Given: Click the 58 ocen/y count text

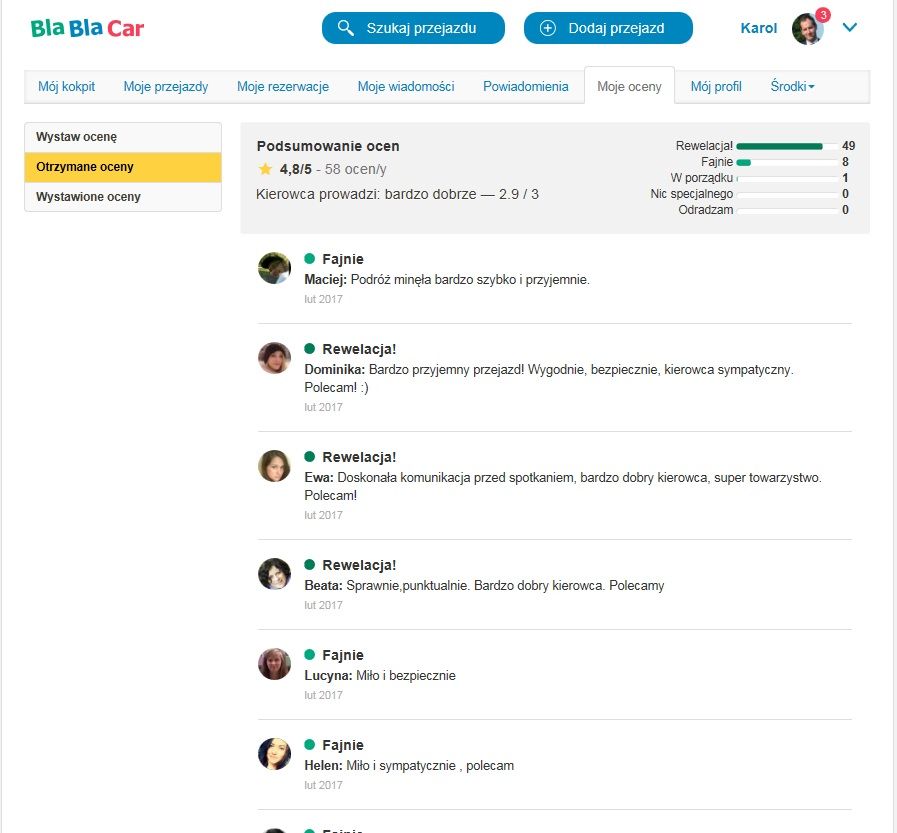Looking at the screenshot, I should tap(356, 169).
